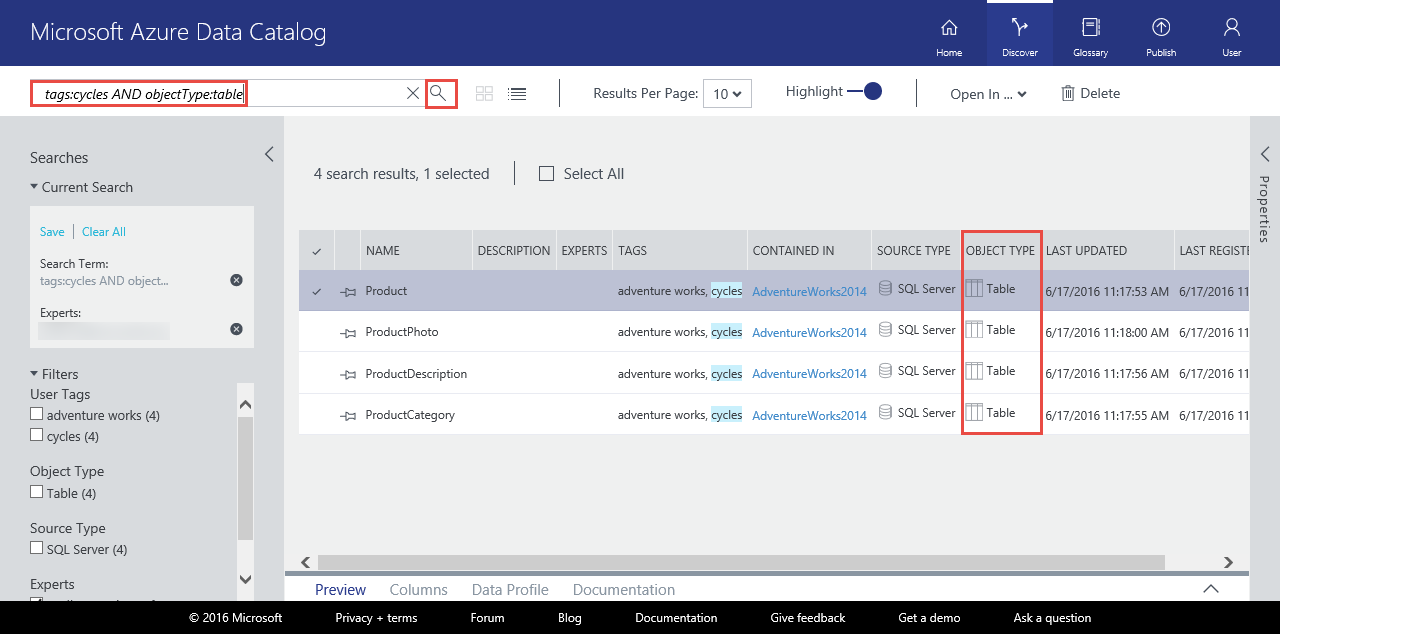Screen dimensions: 1406x634
Task: Click Table icon in ProductPhoto row
Action: [x=974, y=330]
